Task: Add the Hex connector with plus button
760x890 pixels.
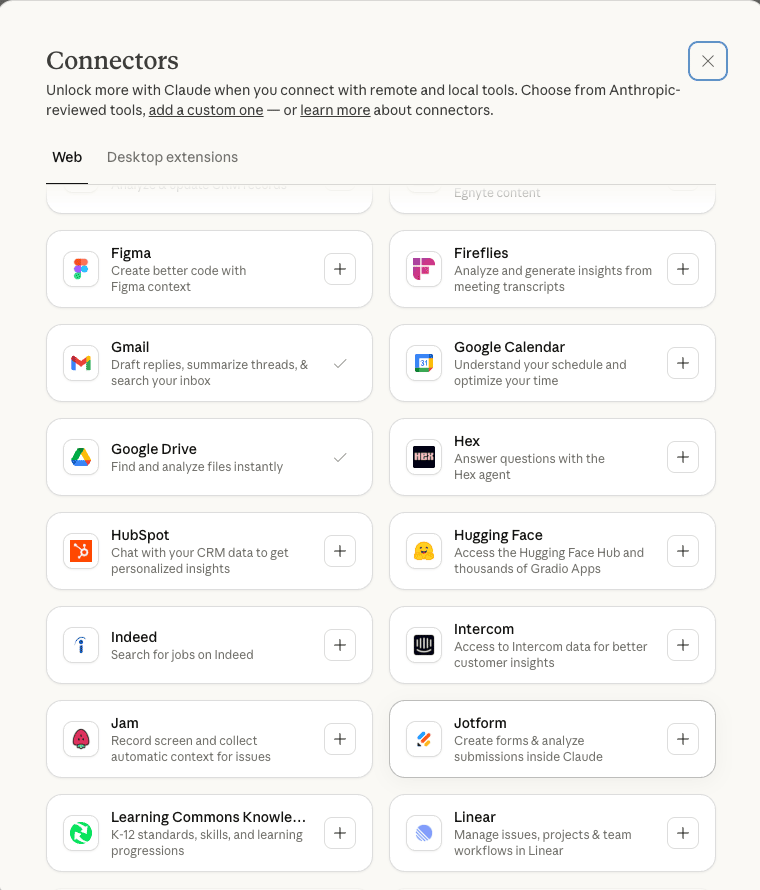Action: pyautogui.click(x=683, y=457)
